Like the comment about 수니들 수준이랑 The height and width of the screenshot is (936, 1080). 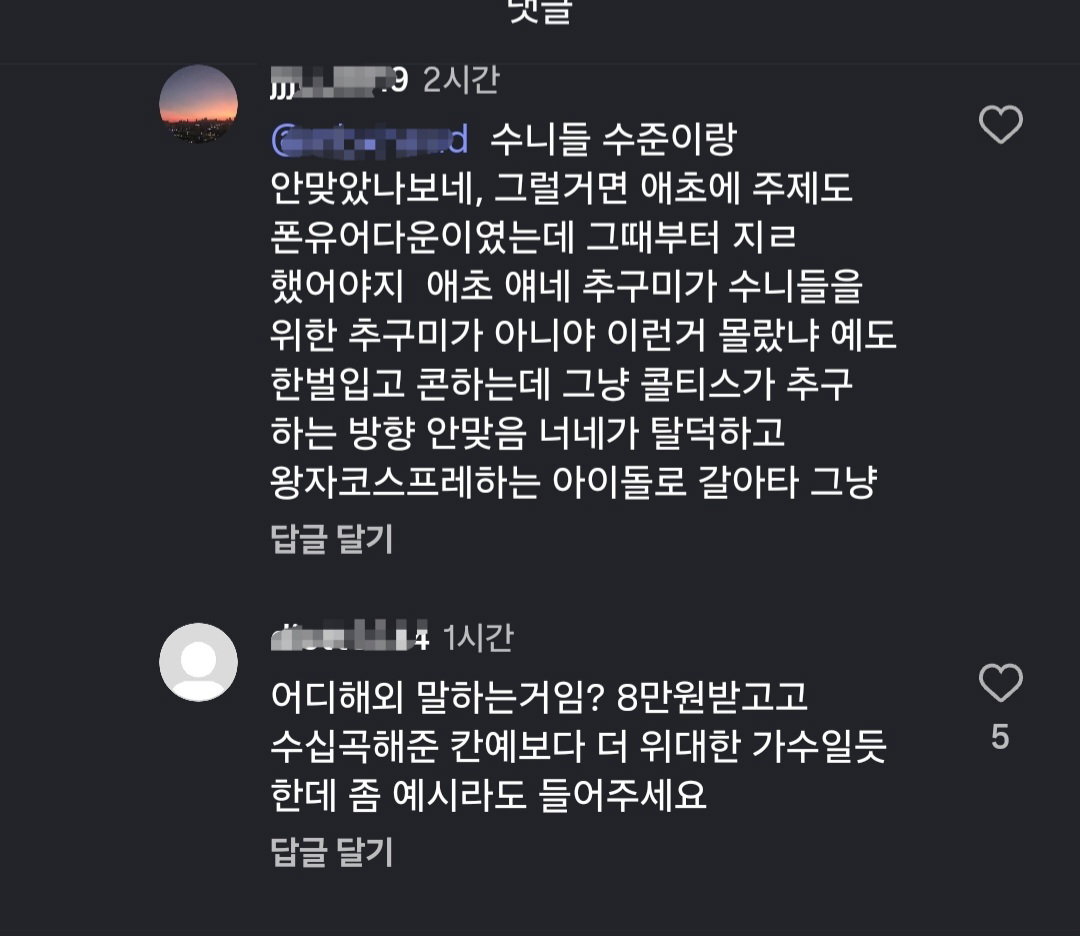point(1001,125)
